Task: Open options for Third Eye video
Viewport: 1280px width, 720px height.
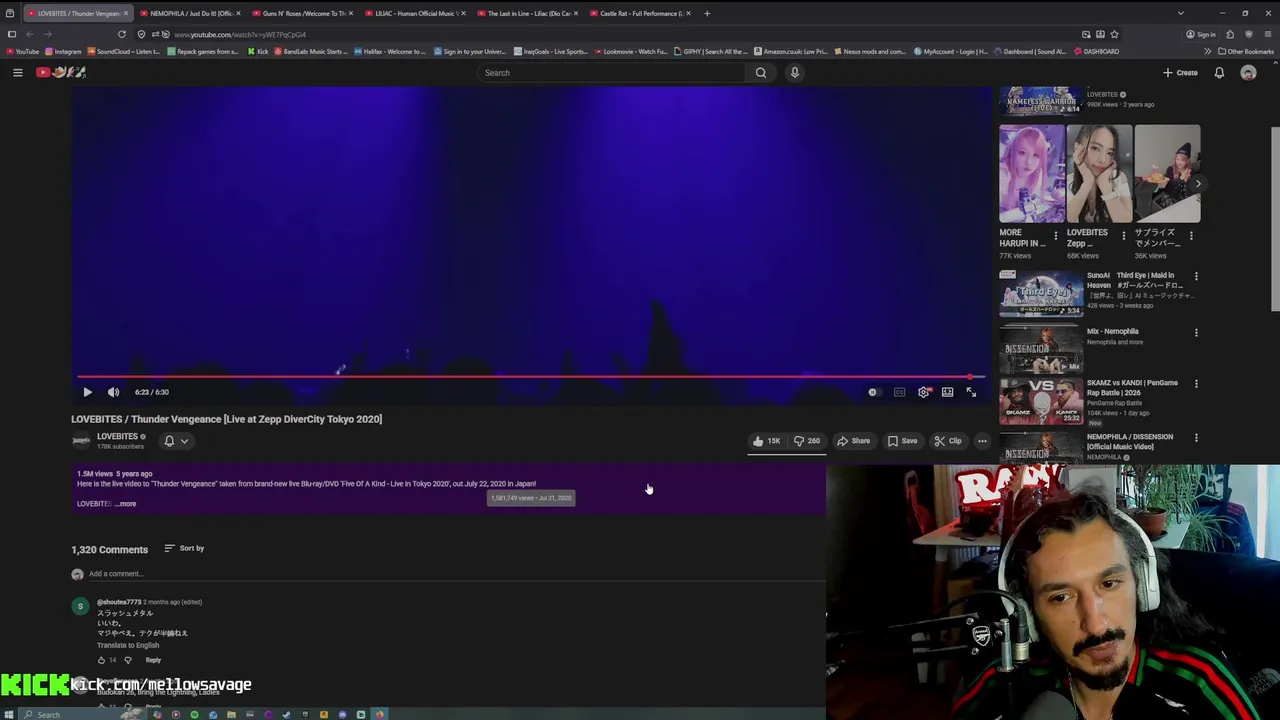Action: [1196, 276]
